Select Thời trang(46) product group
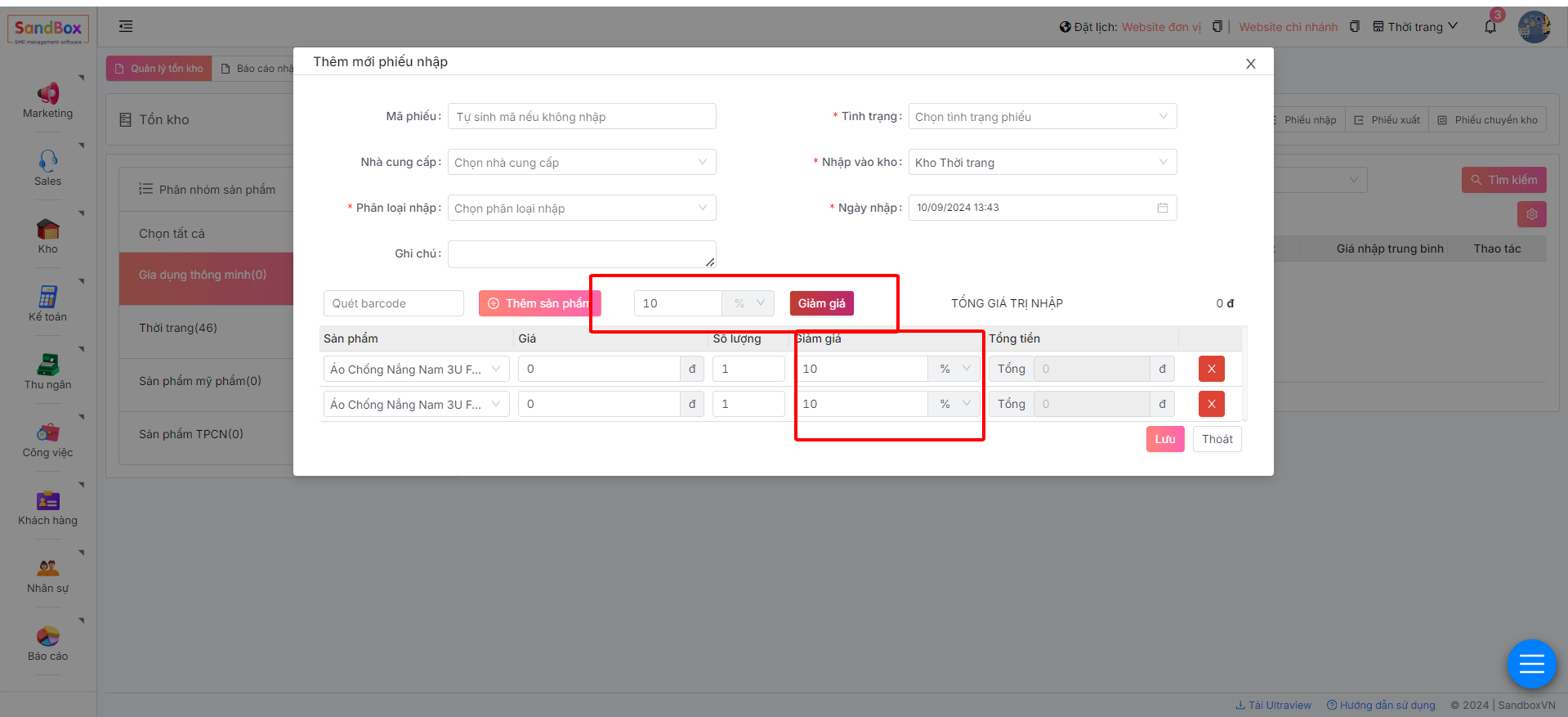 [x=178, y=328]
